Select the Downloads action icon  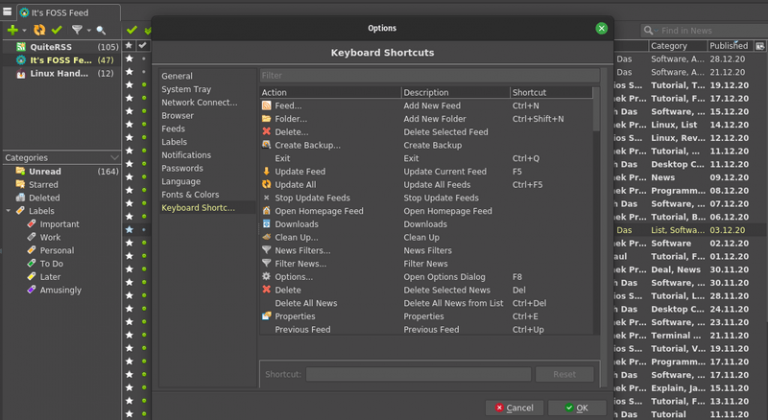(266, 224)
